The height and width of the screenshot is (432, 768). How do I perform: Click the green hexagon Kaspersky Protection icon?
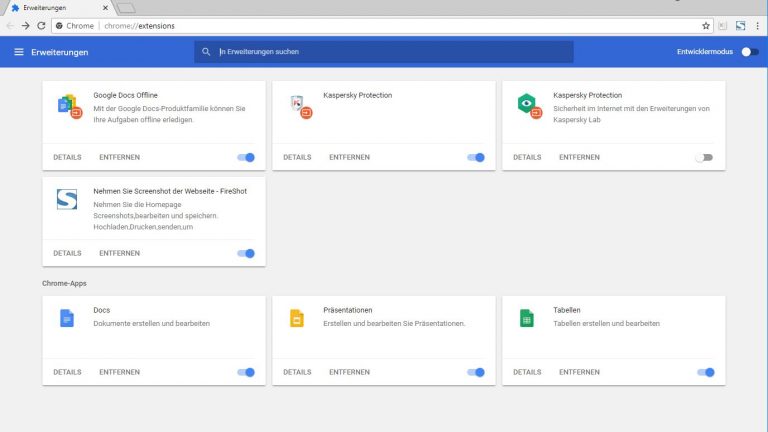point(527,104)
